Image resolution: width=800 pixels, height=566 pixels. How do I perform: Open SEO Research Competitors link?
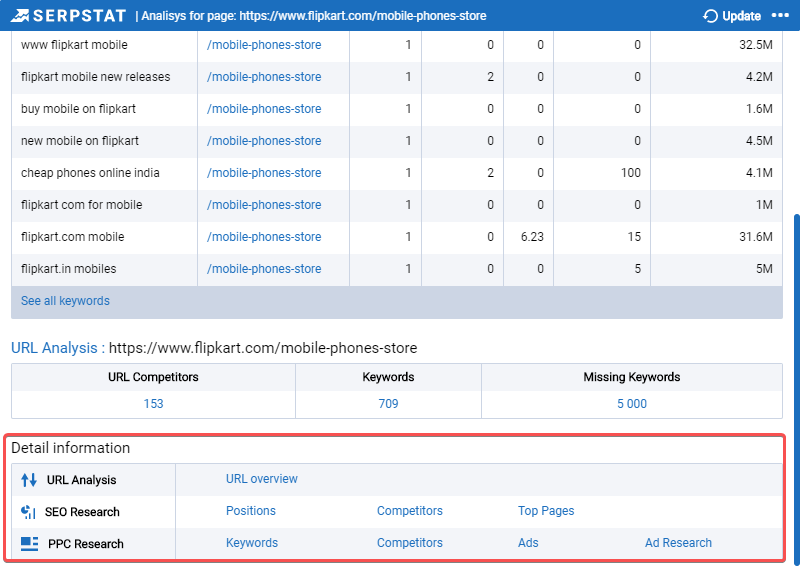pos(410,511)
